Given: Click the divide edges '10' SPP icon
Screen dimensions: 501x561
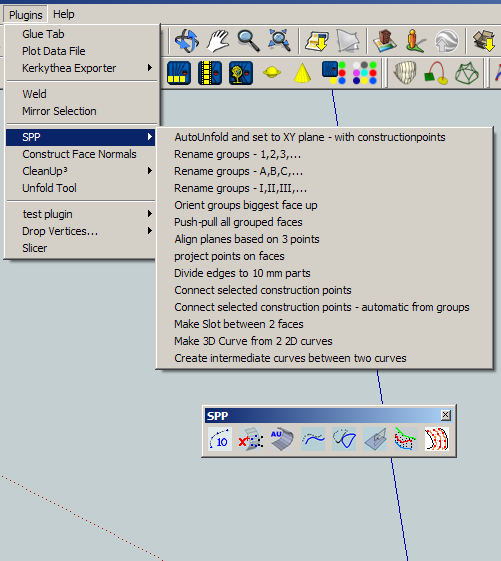Looking at the screenshot, I should click(220, 439).
